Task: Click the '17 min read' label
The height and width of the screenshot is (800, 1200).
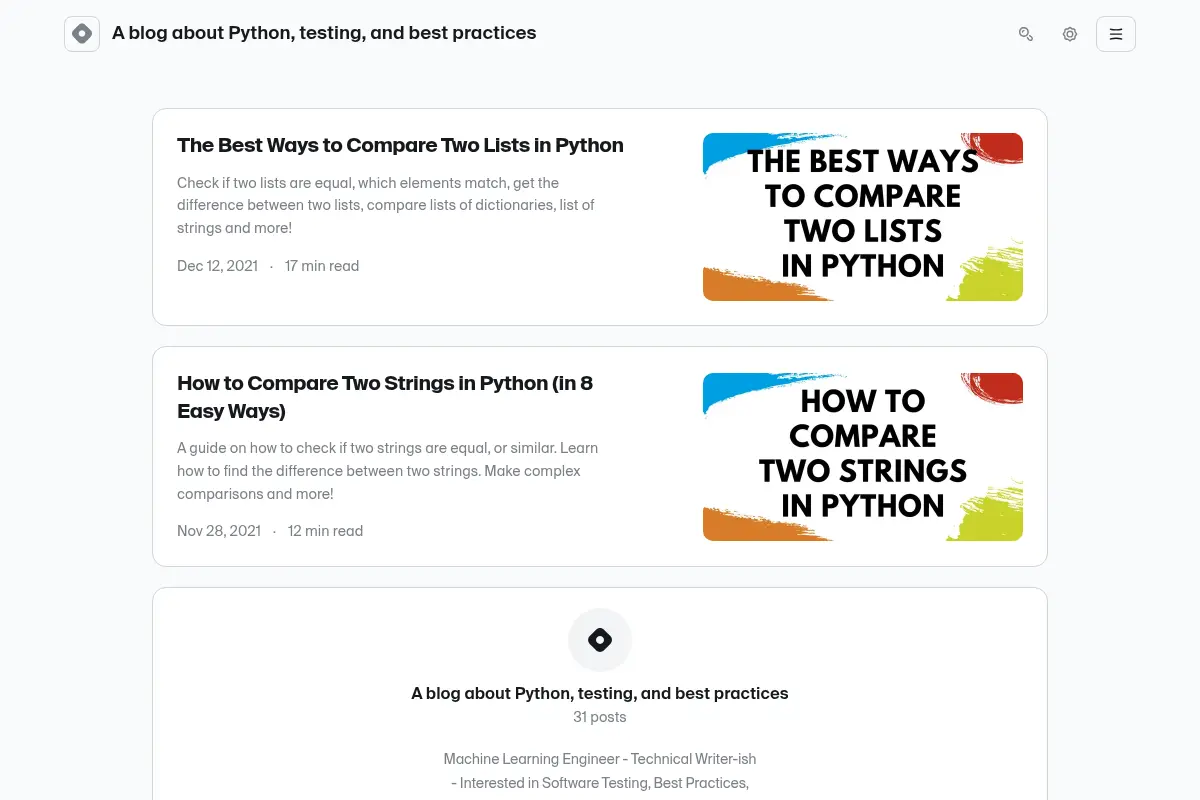Action: point(322,266)
